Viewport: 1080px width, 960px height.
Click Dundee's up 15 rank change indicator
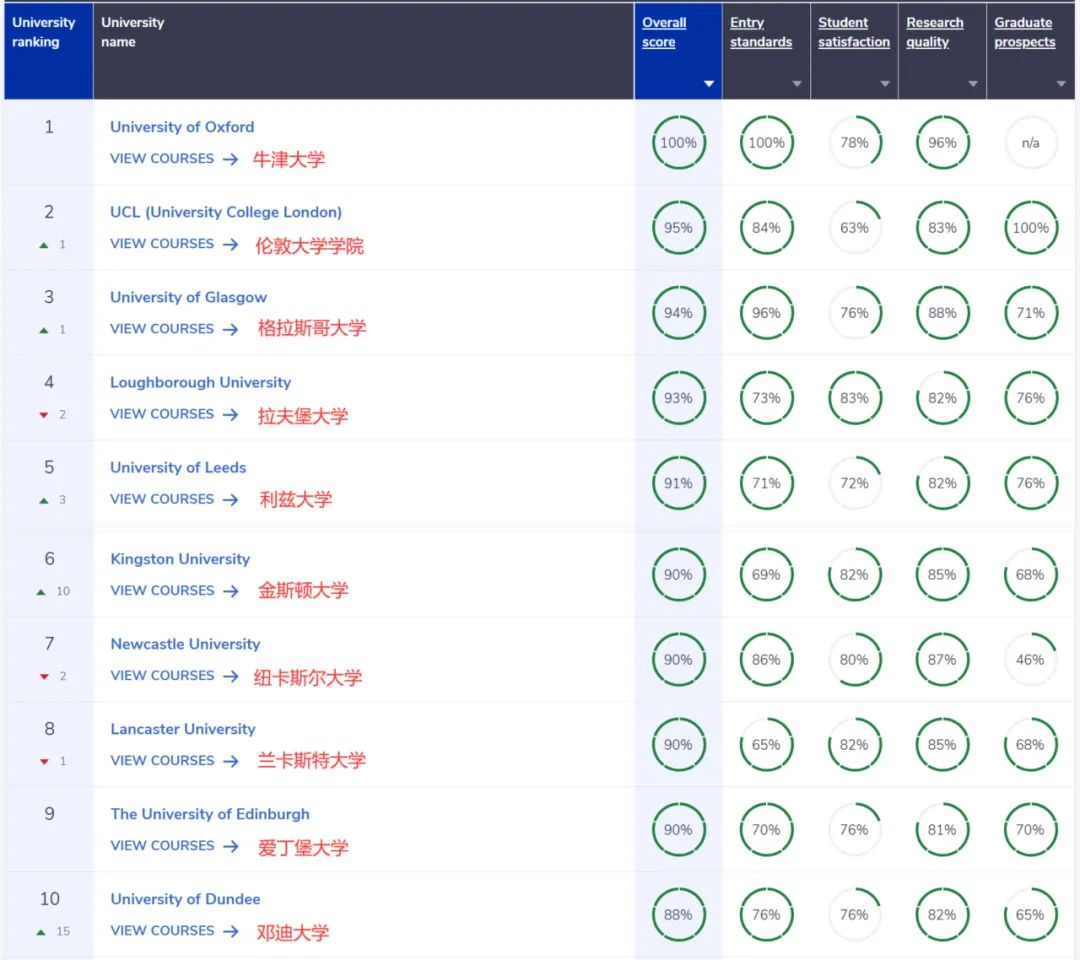pyautogui.click(x=53, y=932)
